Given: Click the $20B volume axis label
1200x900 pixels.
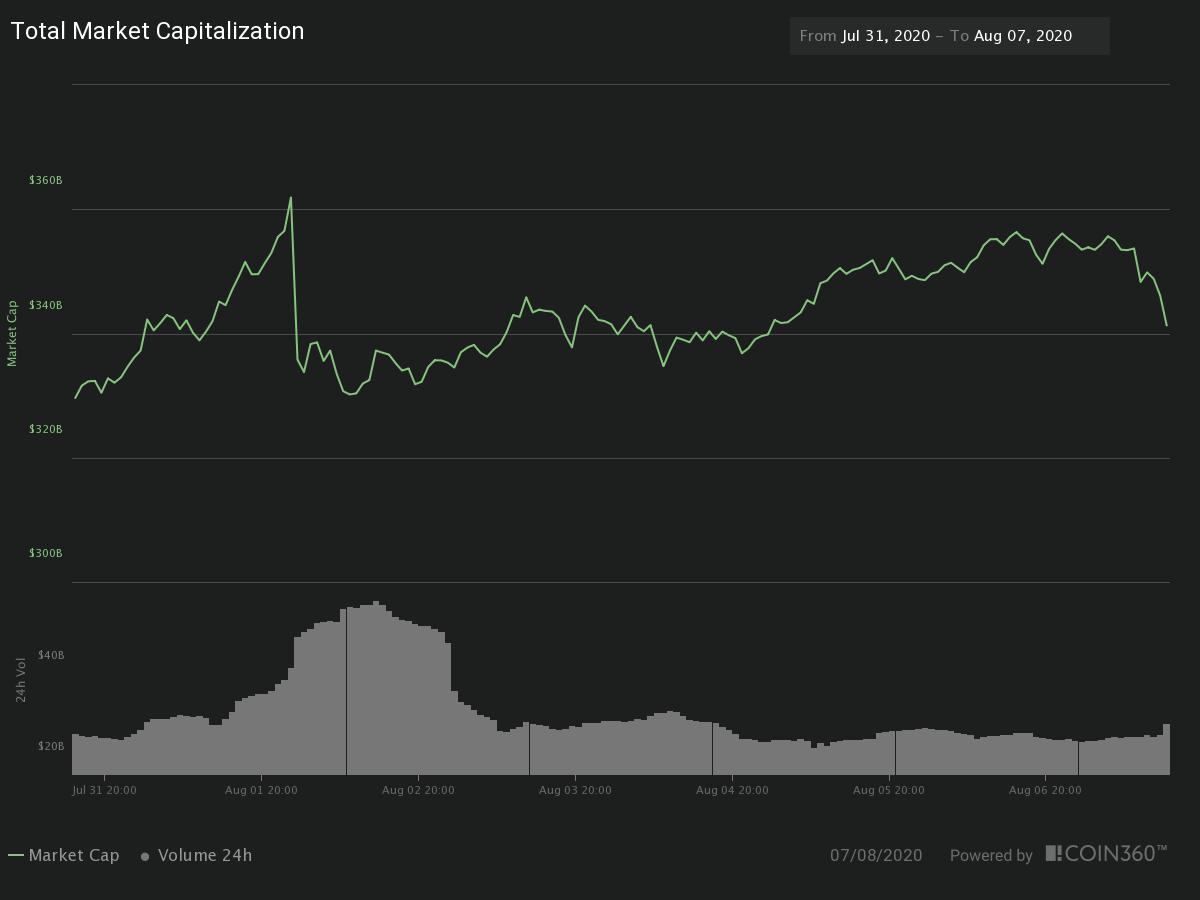Looking at the screenshot, I should tap(50, 745).
